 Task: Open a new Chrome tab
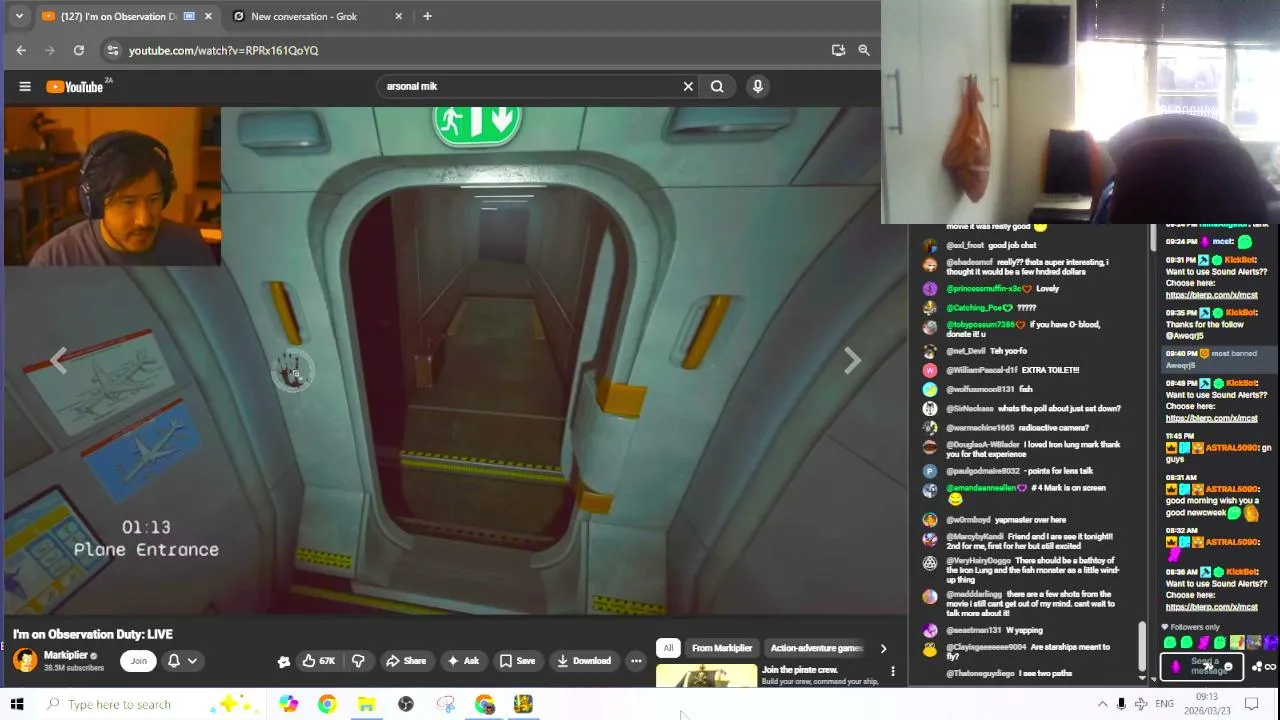pos(427,16)
